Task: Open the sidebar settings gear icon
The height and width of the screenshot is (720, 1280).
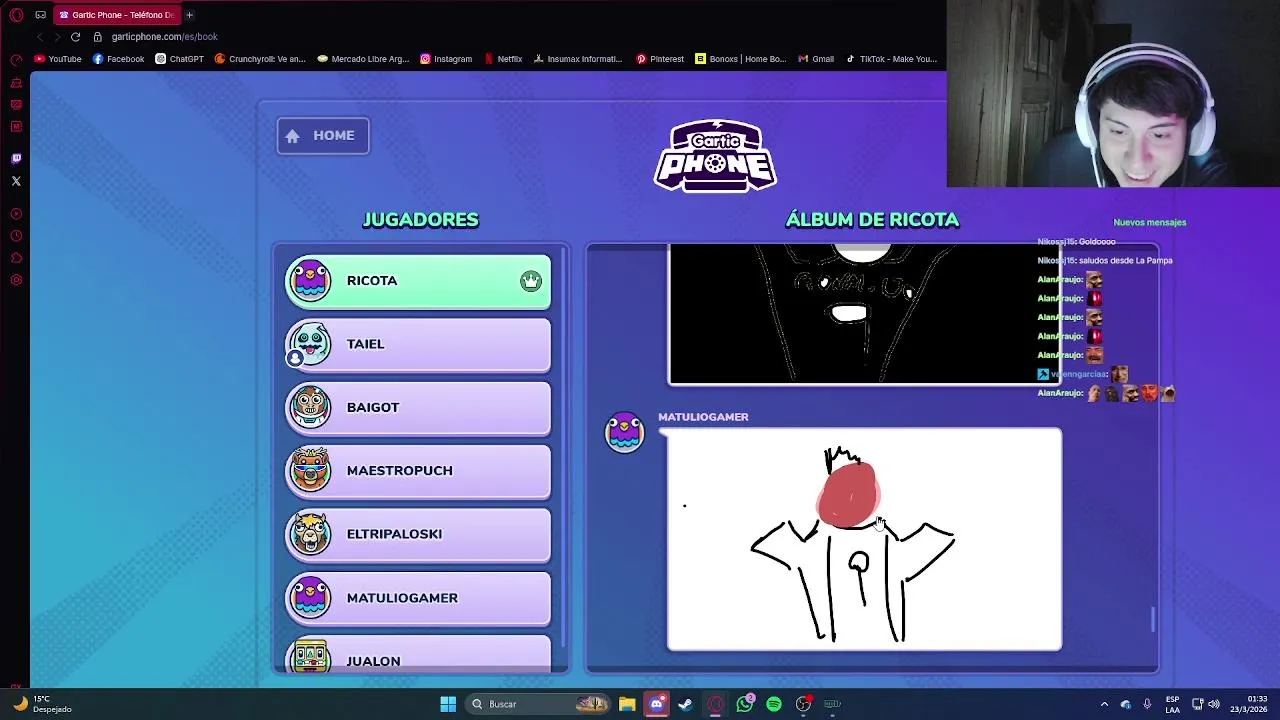Action: (x=16, y=280)
